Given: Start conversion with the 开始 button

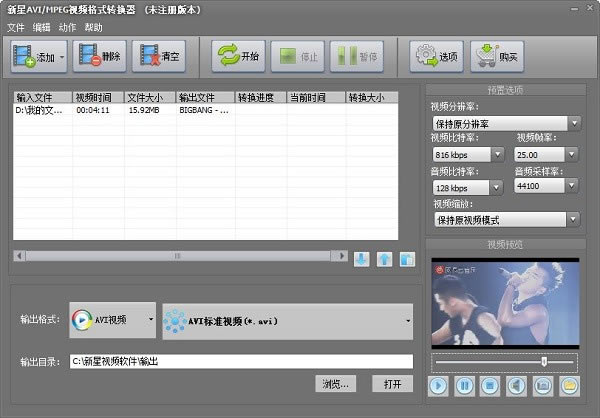Looking at the screenshot, I should click(x=238, y=57).
